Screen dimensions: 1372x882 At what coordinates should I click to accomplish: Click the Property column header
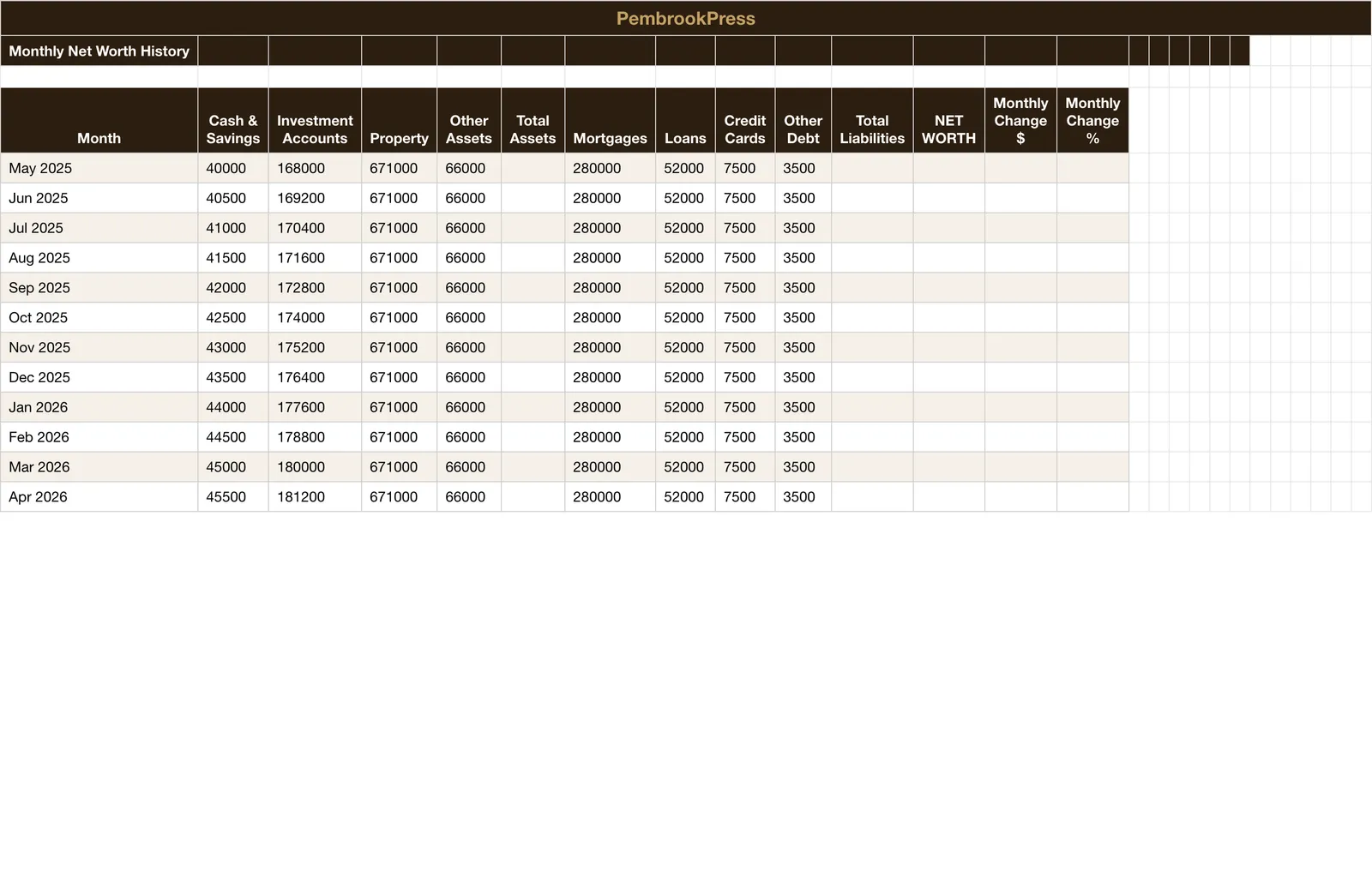(x=400, y=121)
